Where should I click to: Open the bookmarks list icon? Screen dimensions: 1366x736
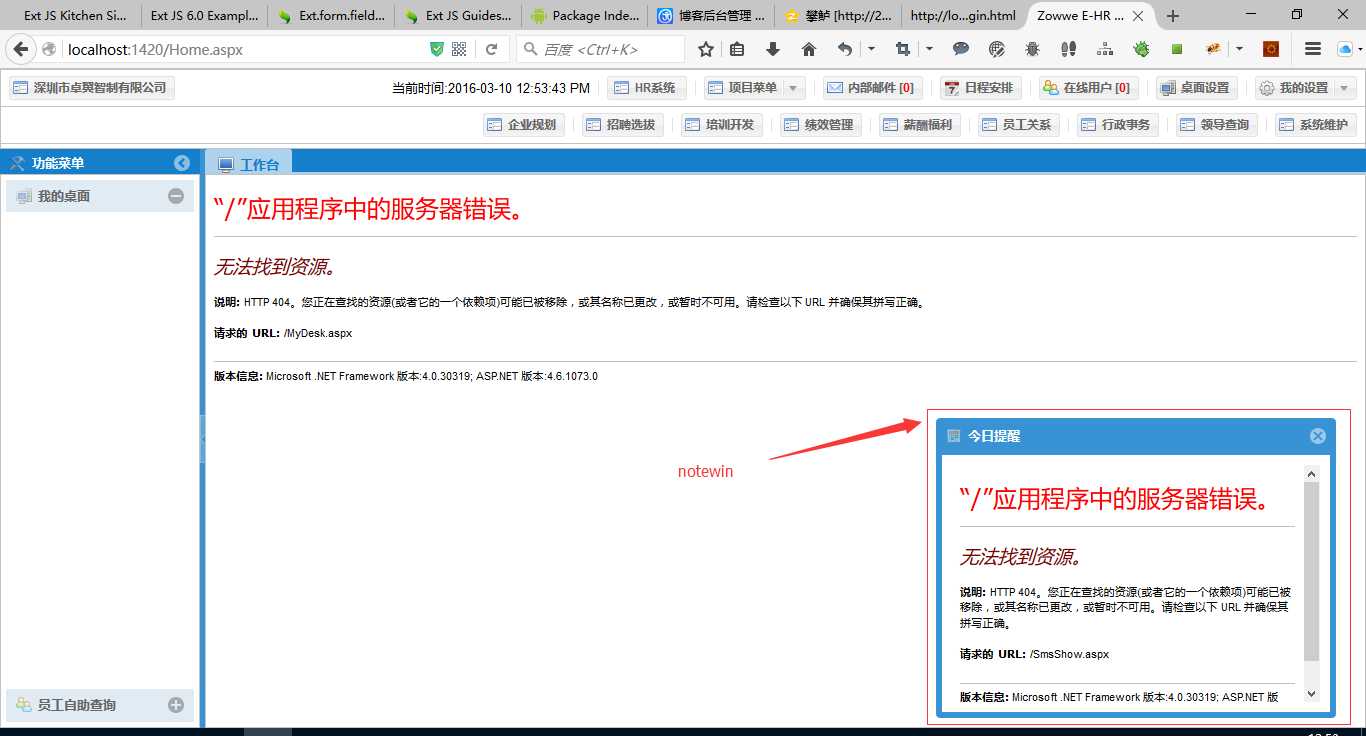click(738, 49)
